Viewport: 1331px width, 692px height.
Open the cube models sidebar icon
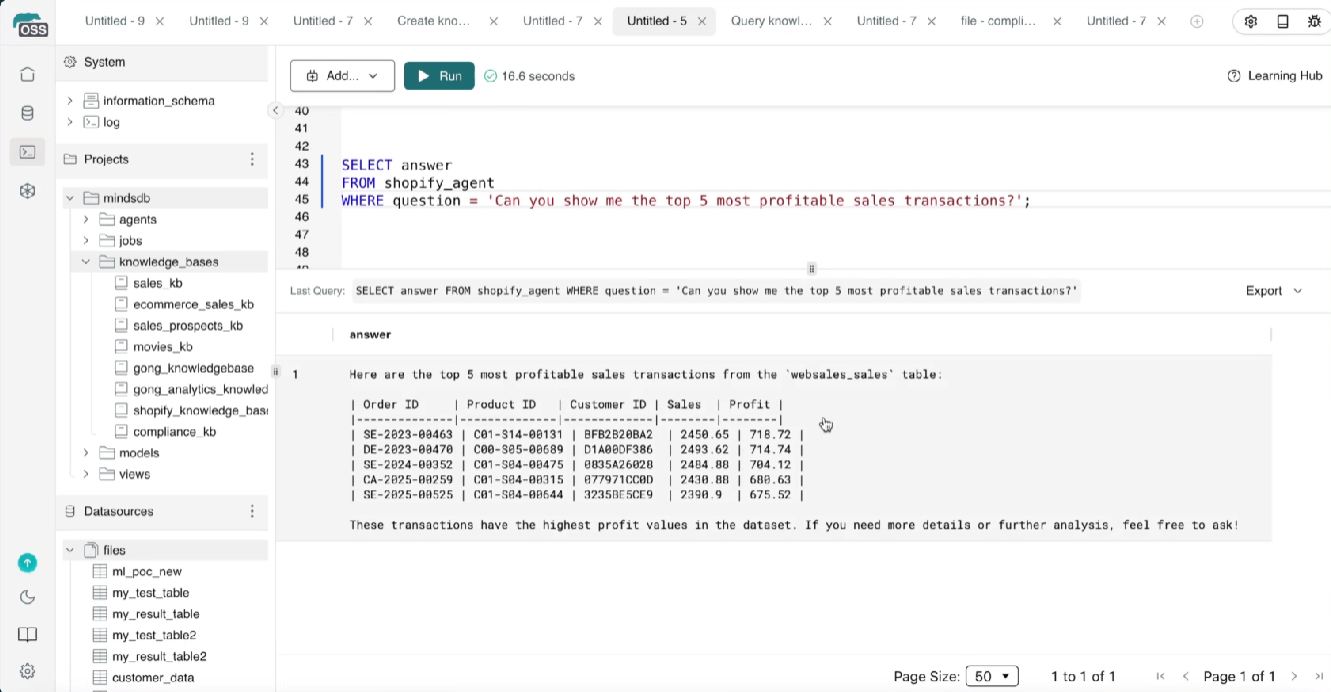click(28, 190)
